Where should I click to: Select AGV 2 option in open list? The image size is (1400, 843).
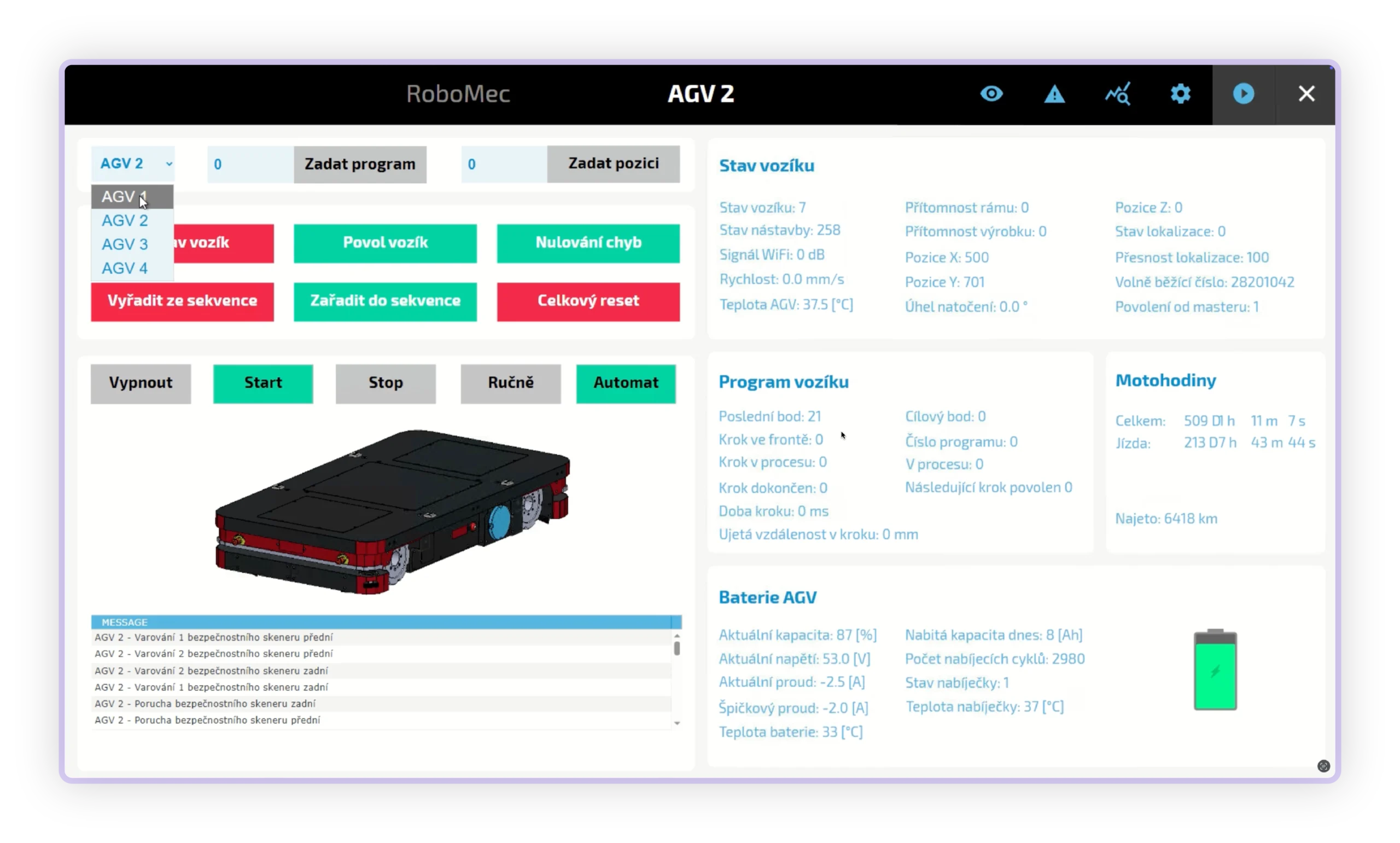[x=125, y=220]
